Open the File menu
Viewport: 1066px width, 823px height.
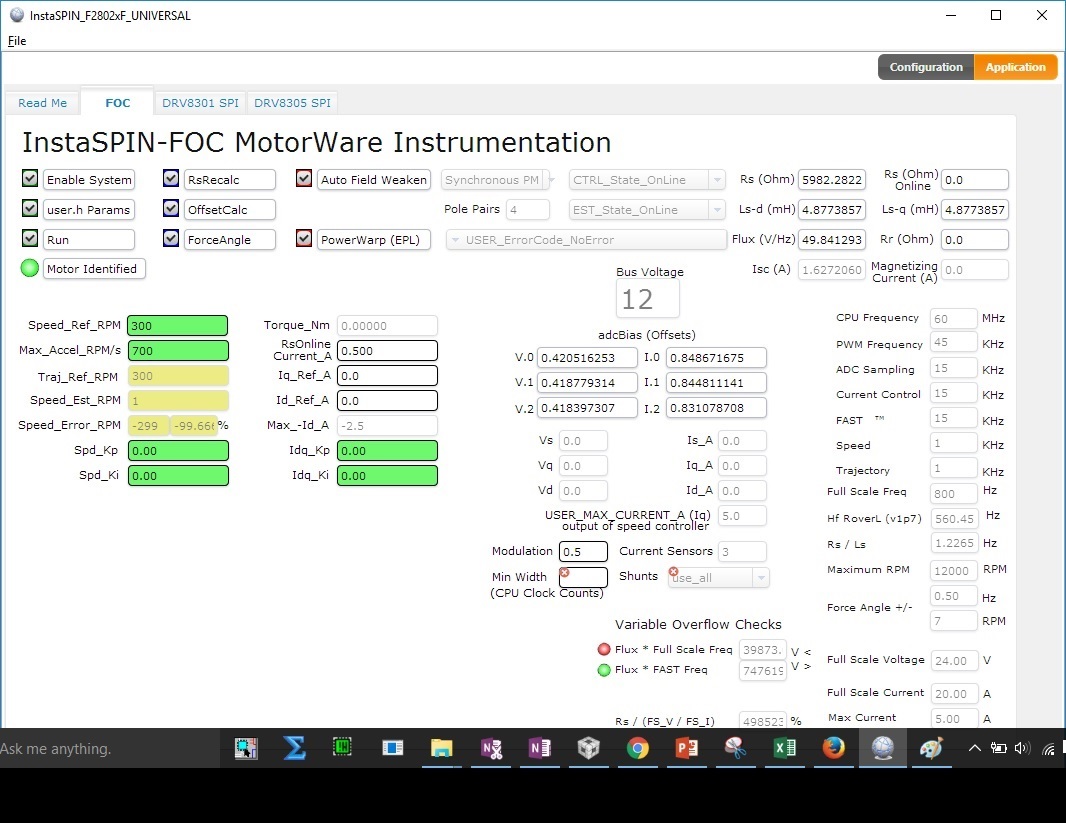(x=17, y=41)
